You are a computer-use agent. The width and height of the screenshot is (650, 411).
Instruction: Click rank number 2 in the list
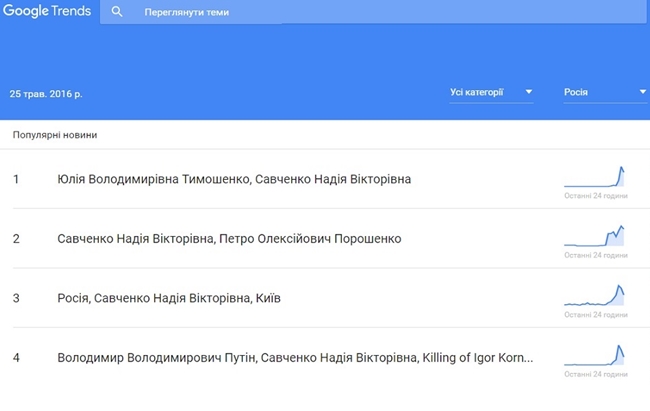click(16, 239)
